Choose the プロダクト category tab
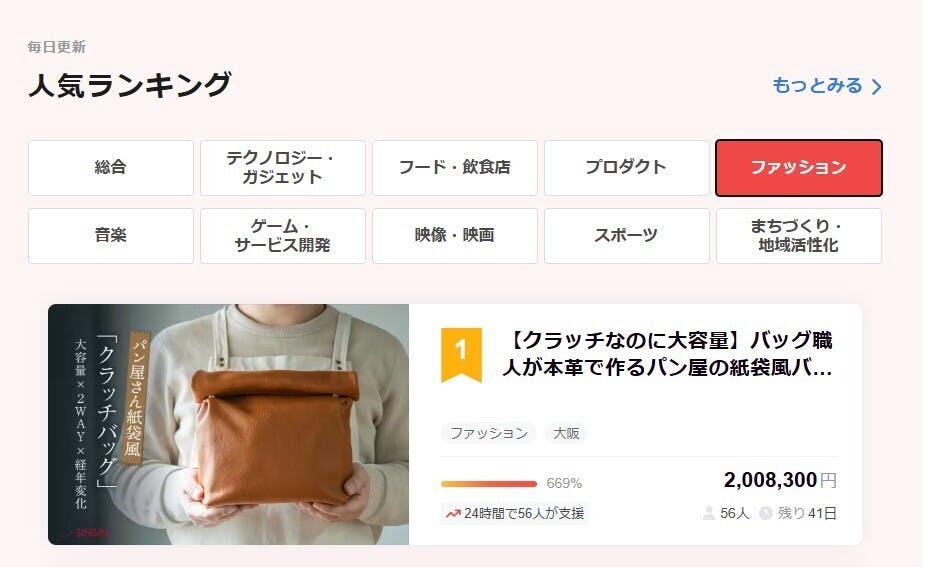Screen dimensions: 928x567 [x=627, y=167]
